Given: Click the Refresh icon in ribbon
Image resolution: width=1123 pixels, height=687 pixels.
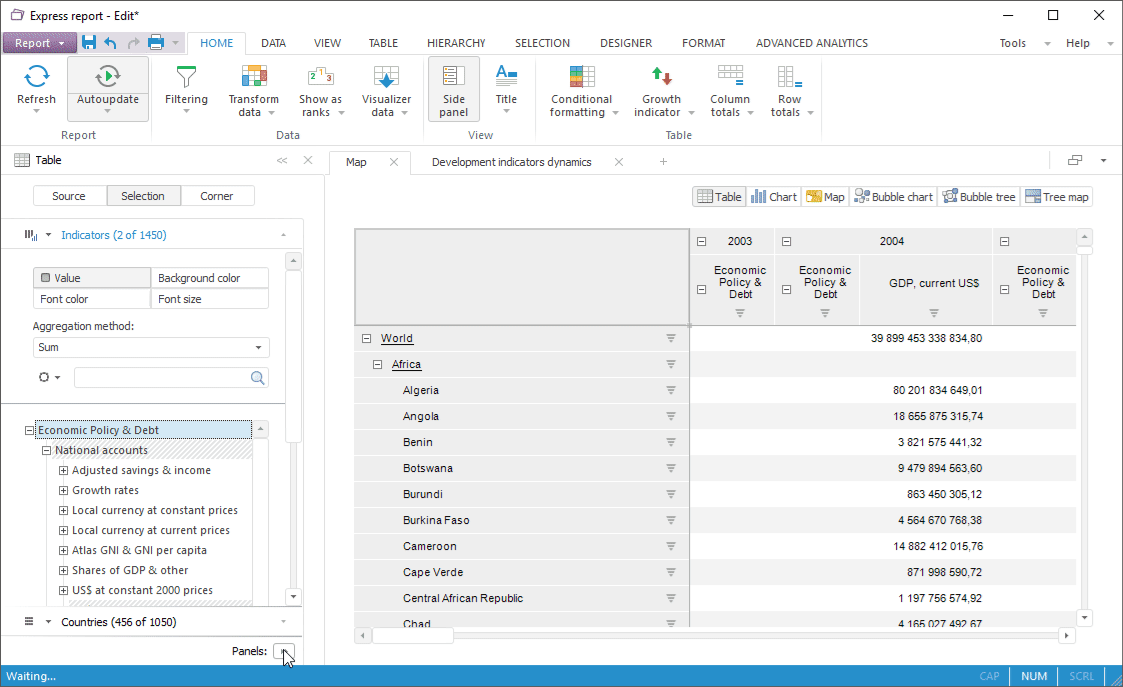Looking at the screenshot, I should 37,78.
